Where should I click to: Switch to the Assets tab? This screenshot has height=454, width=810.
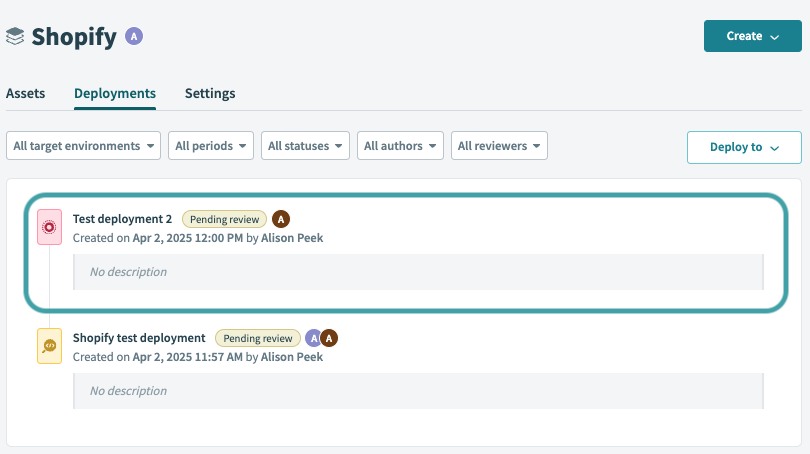[x=26, y=93]
